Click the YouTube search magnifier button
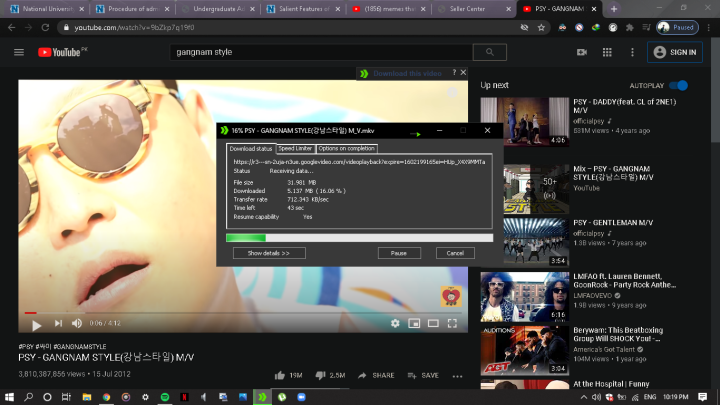Viewport: 720px width, 405px height. click(x=489, y=52)
